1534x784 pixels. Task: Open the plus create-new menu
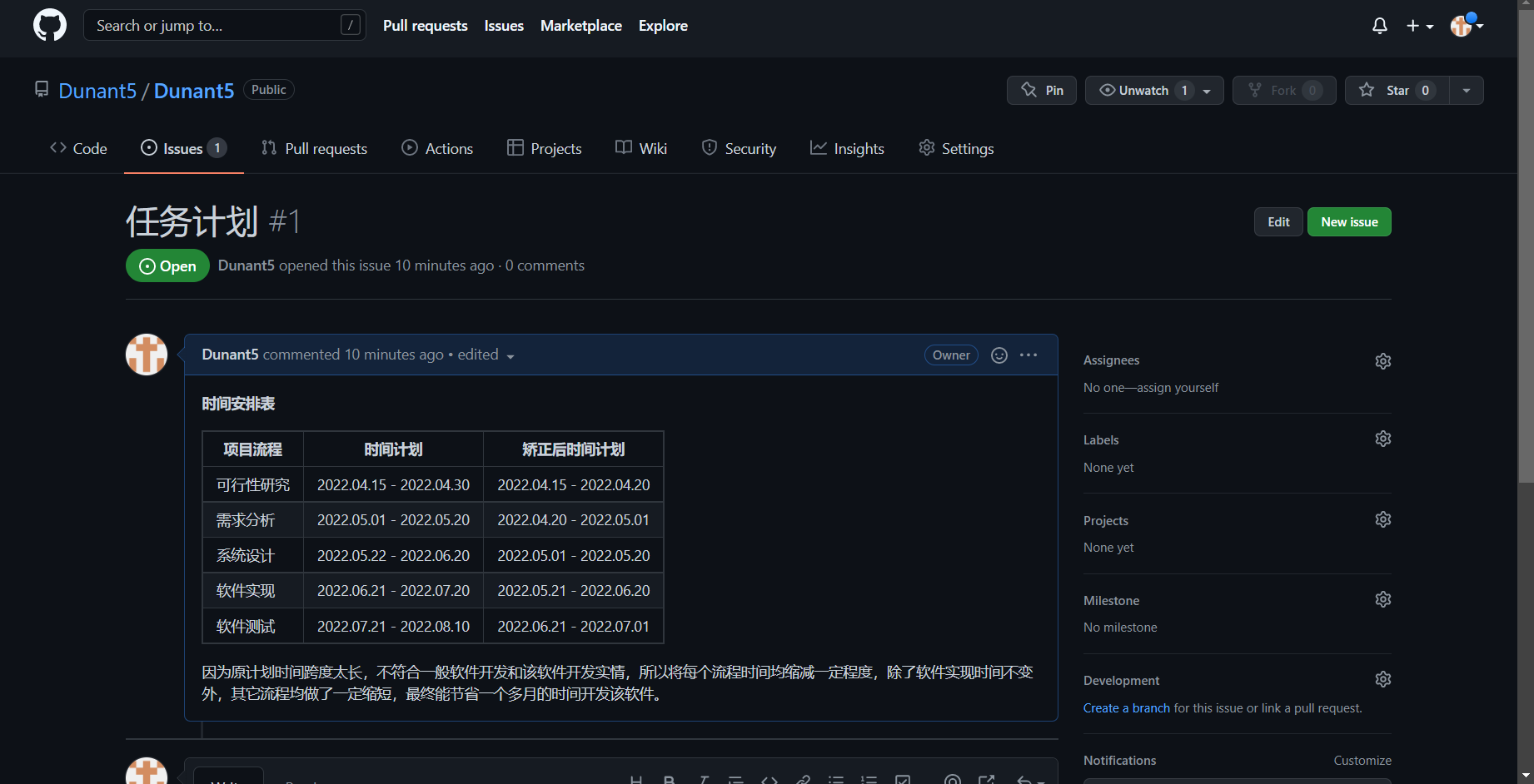point(1420,26)
